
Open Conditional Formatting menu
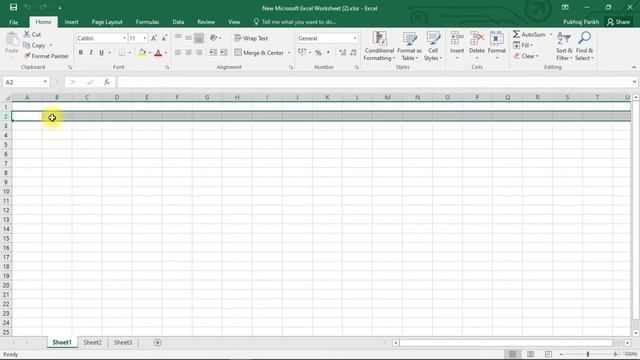click(x=379, y=46)
